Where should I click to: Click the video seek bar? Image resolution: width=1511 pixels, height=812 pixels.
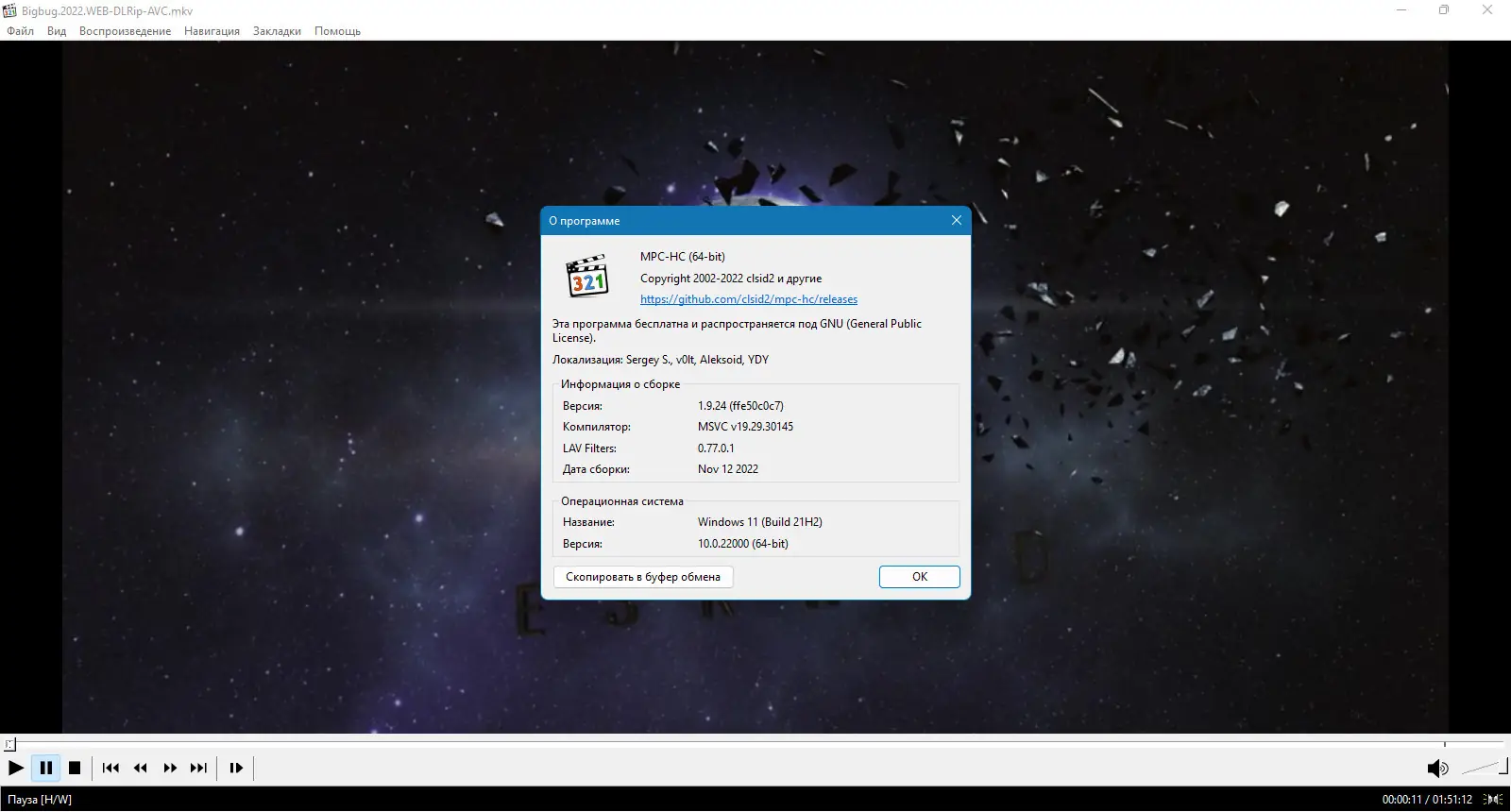click(755, 745)
